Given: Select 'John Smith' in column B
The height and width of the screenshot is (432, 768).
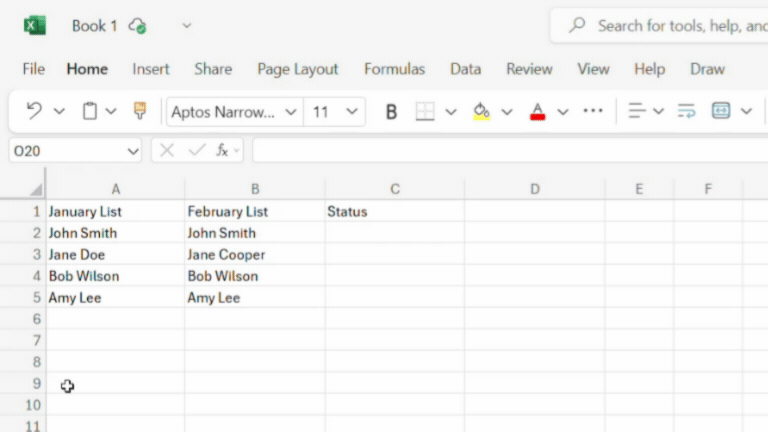Looking at the screenshot, I should tap(255, 233).
